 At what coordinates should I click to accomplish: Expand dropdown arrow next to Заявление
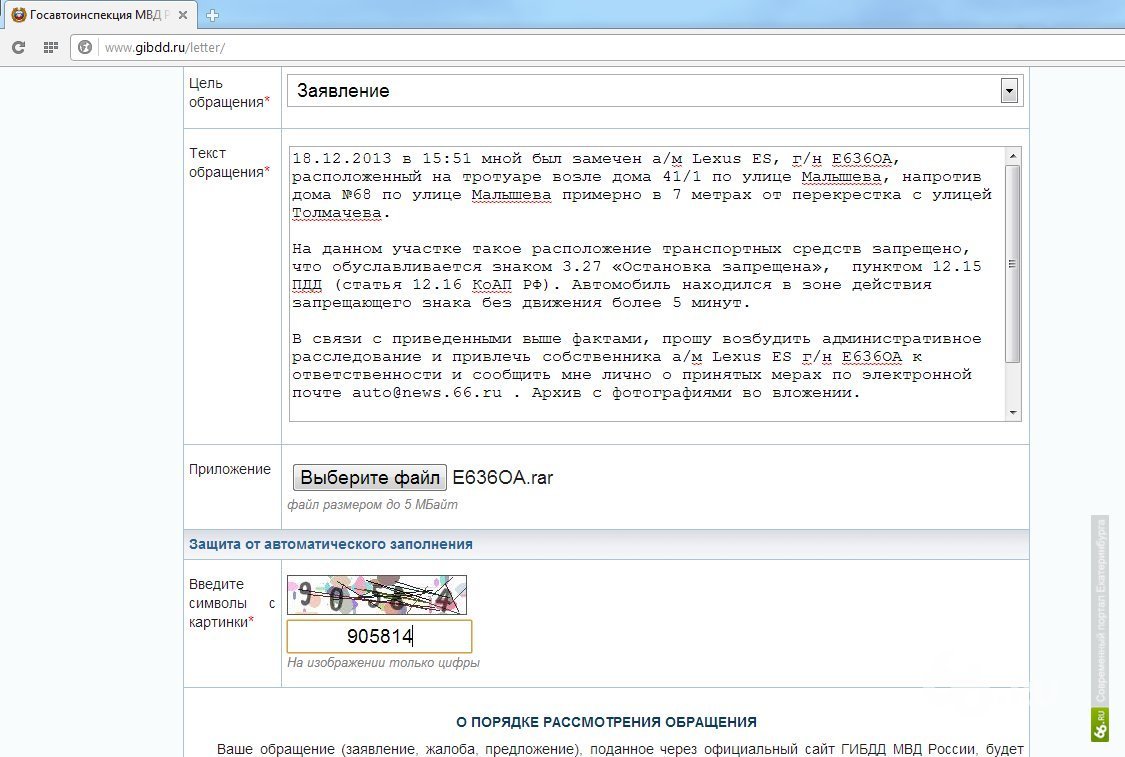1009,91
